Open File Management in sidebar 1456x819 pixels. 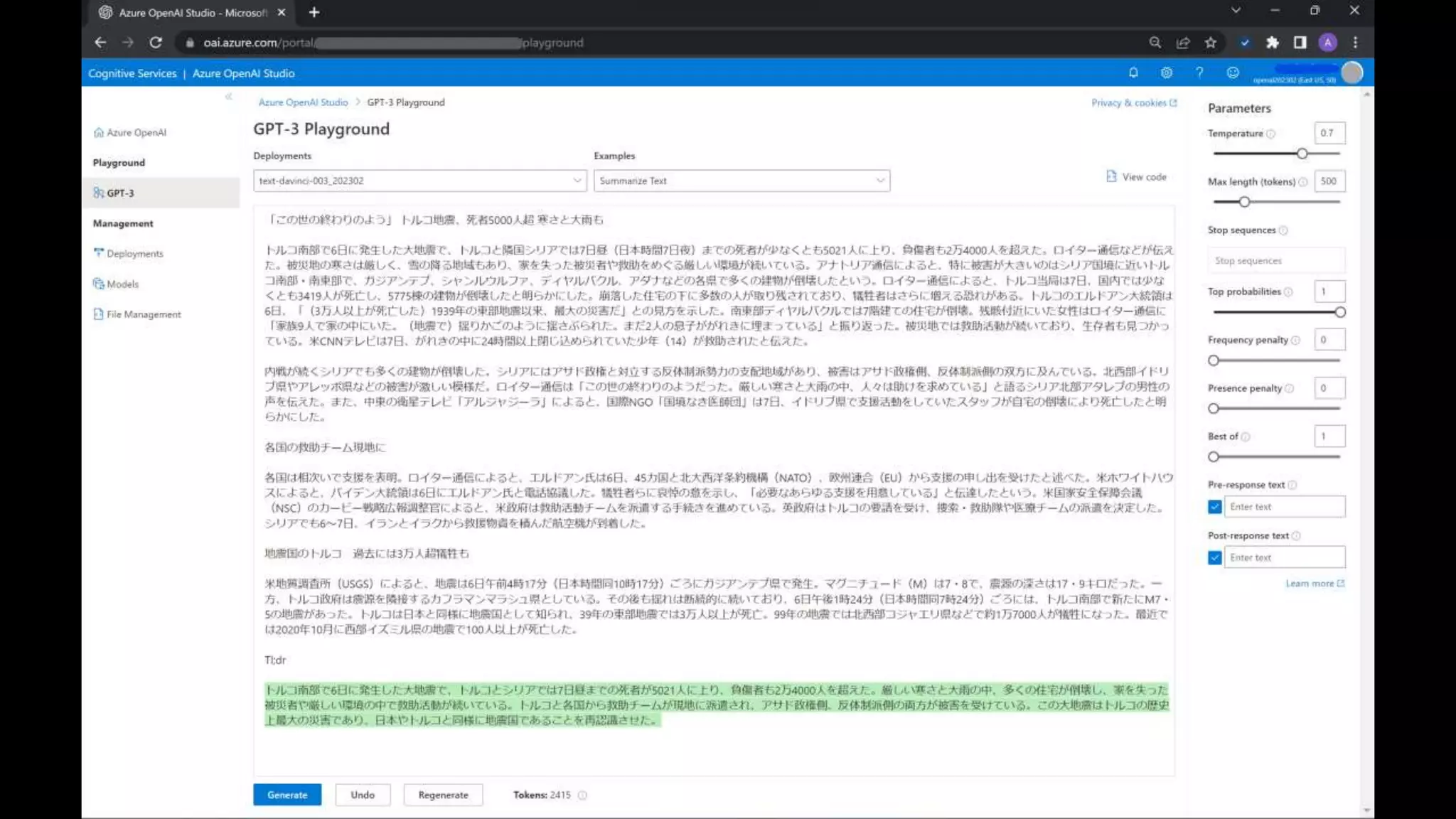pos(144,314)
